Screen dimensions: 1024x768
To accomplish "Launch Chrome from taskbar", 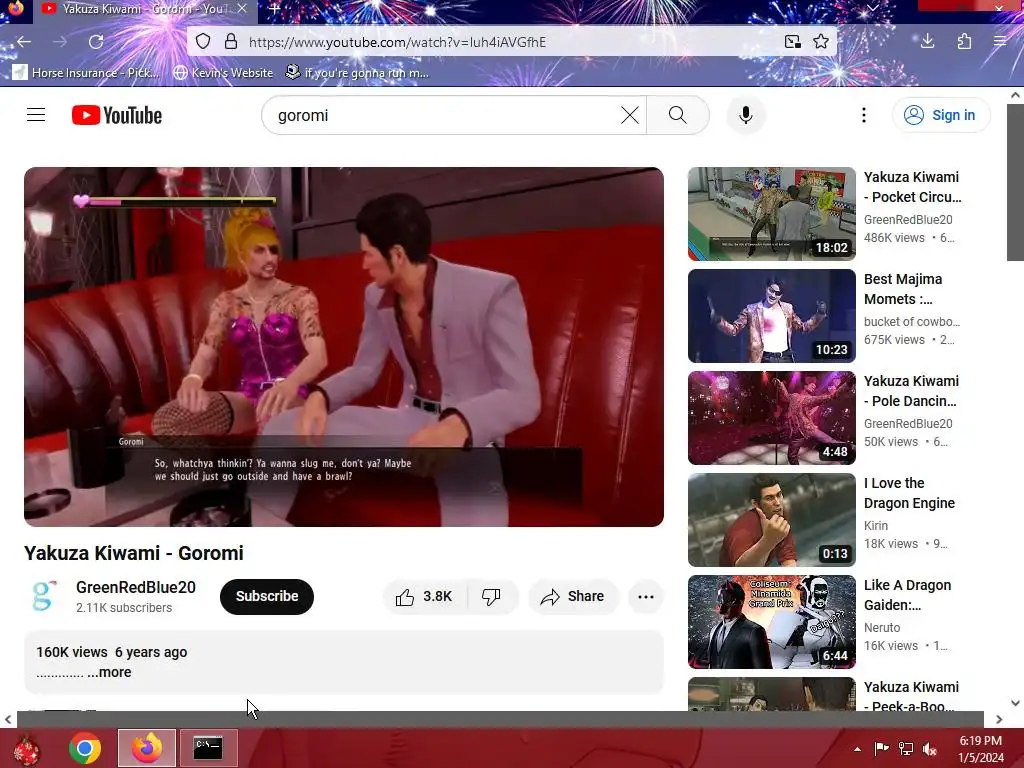I will tap(85, 748).
